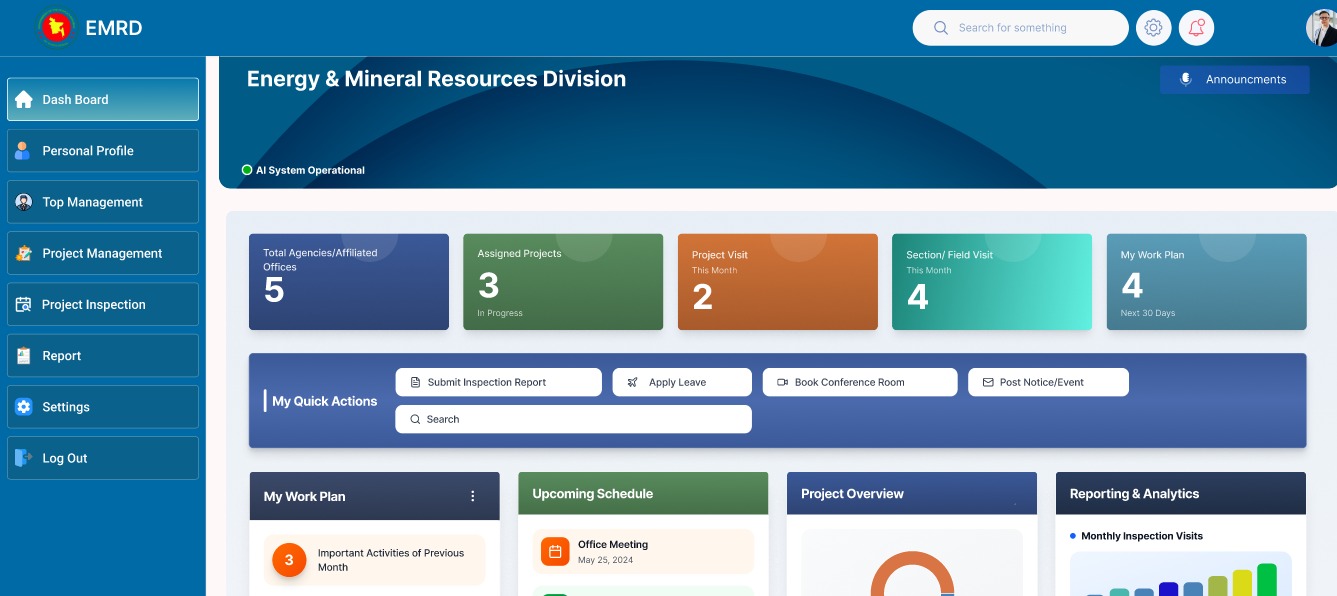Open My Work Plan three-dot menu
The image size is (1337, 596).
coord(473,496)
